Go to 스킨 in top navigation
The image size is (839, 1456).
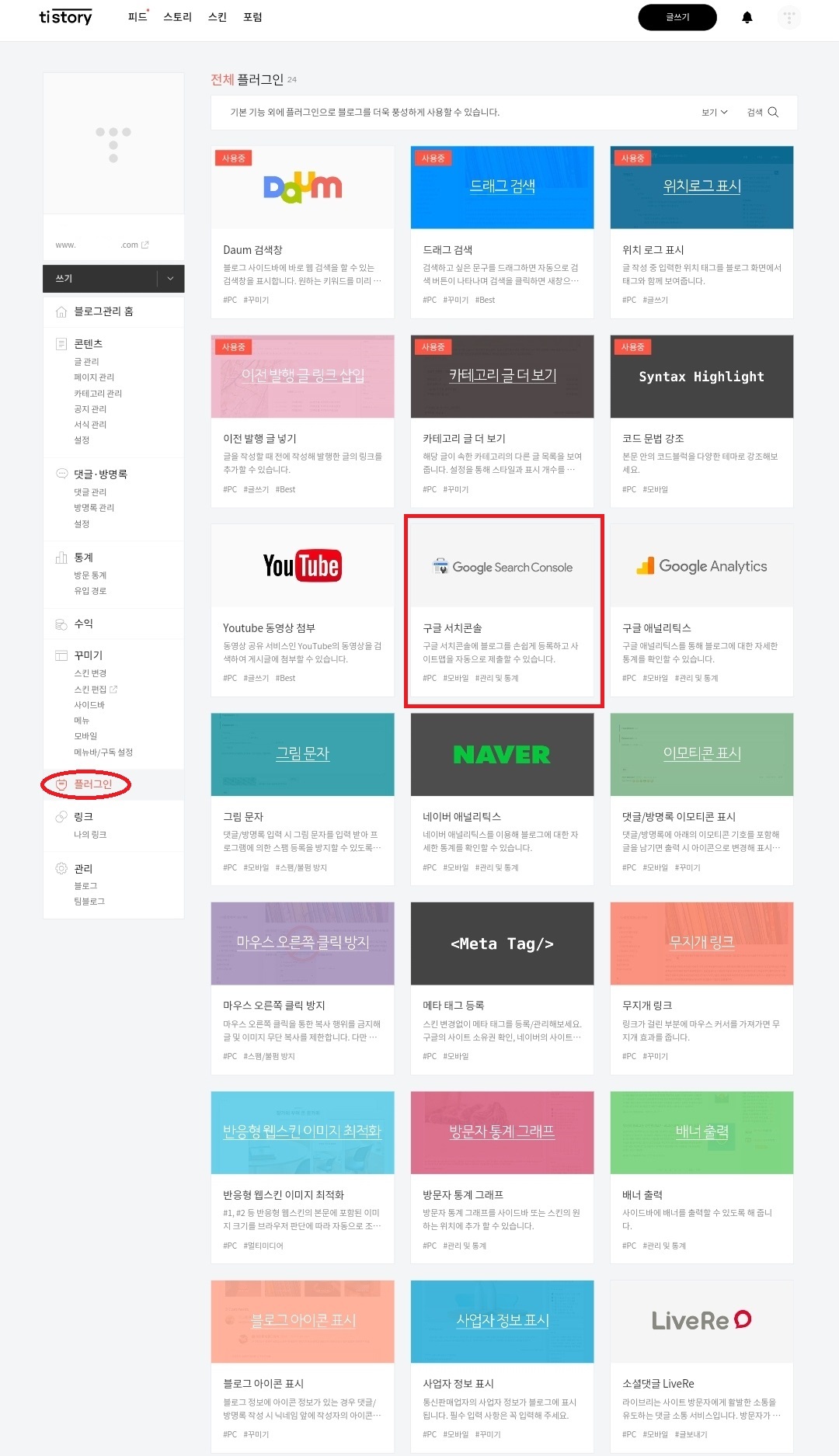click(218, 17)
